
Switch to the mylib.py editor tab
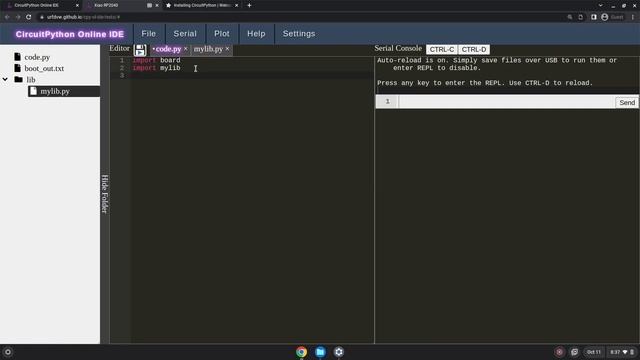208,49
